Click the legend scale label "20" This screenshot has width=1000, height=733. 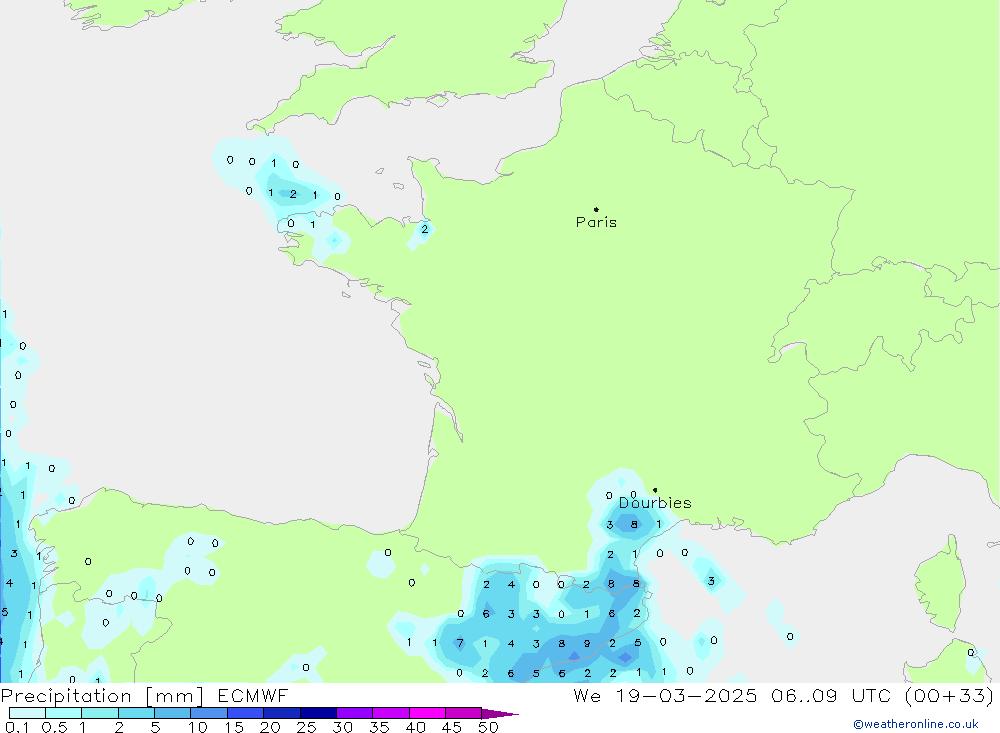pyautogui.click(x=270, y=727)
